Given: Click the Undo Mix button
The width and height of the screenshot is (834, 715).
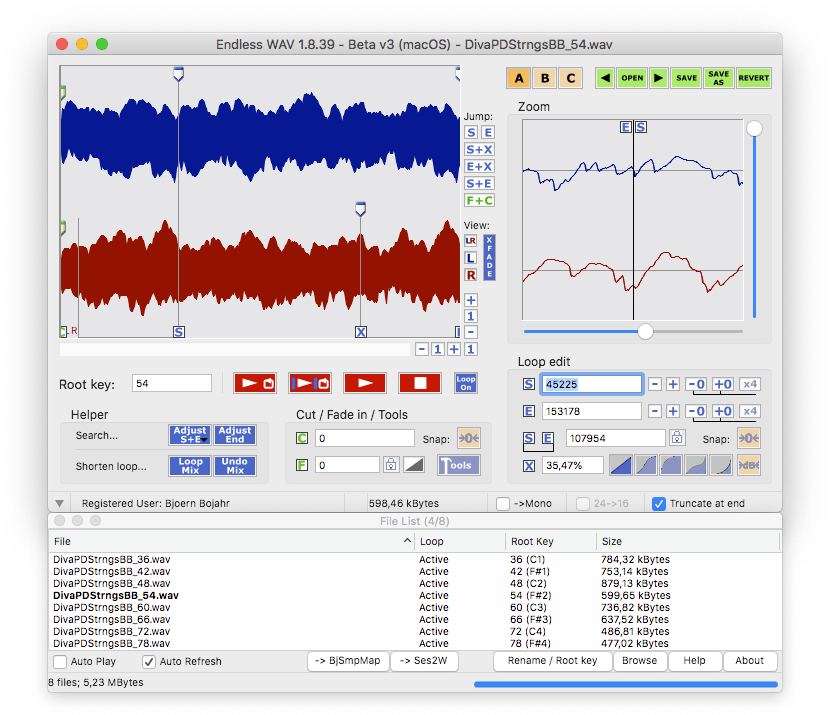Looking at the screenshot, I should 235,466.
